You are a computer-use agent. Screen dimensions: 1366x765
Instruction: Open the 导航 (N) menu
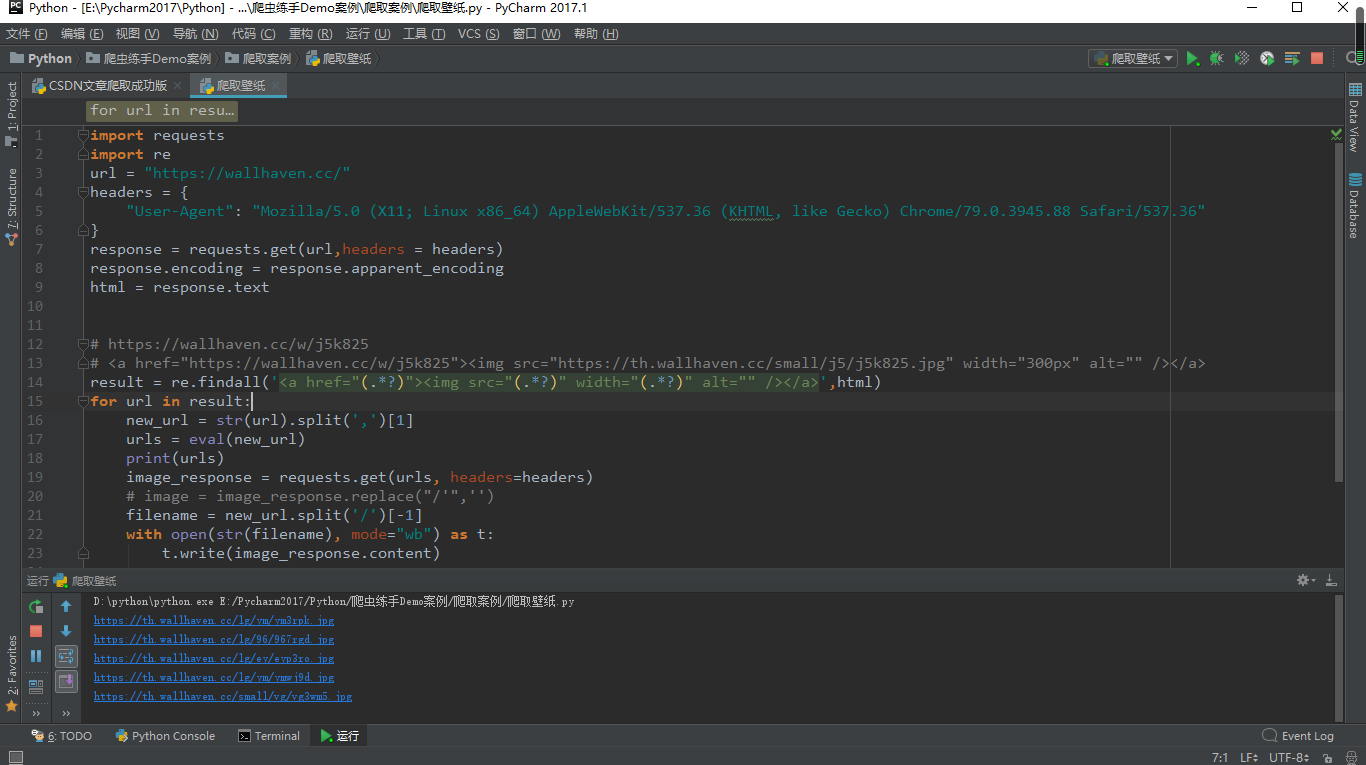point(195,34)
